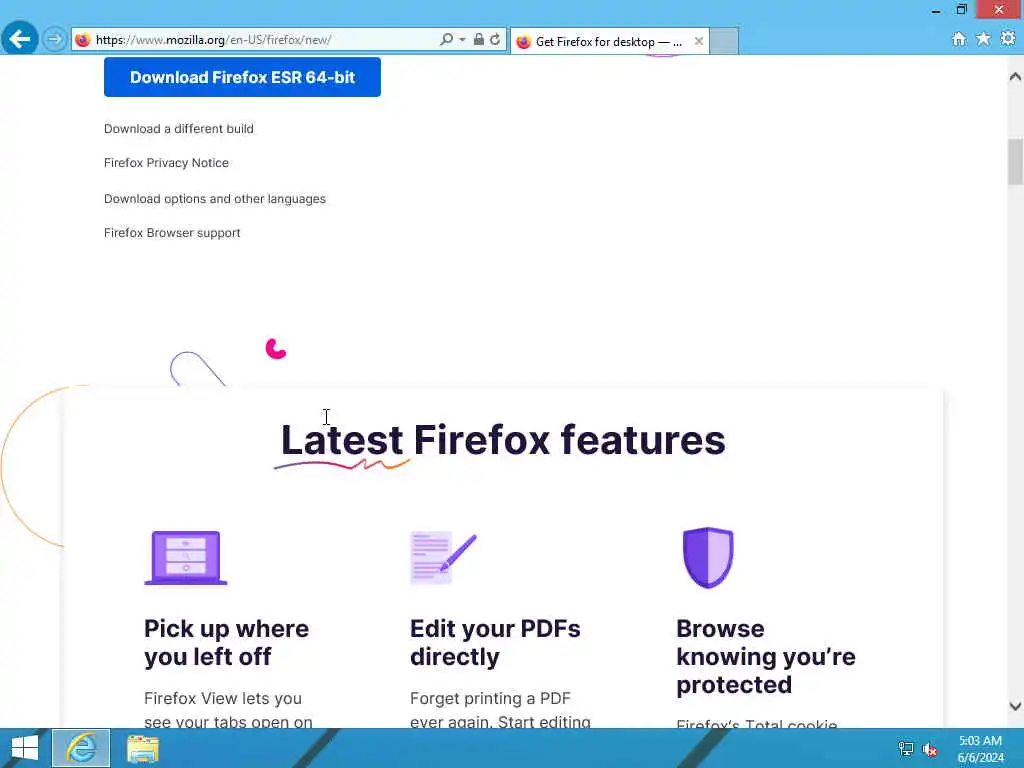This screenshot has width=1024, height=768.
Task: Click Browse knowing you're protected heading
Action: [765, 656]
